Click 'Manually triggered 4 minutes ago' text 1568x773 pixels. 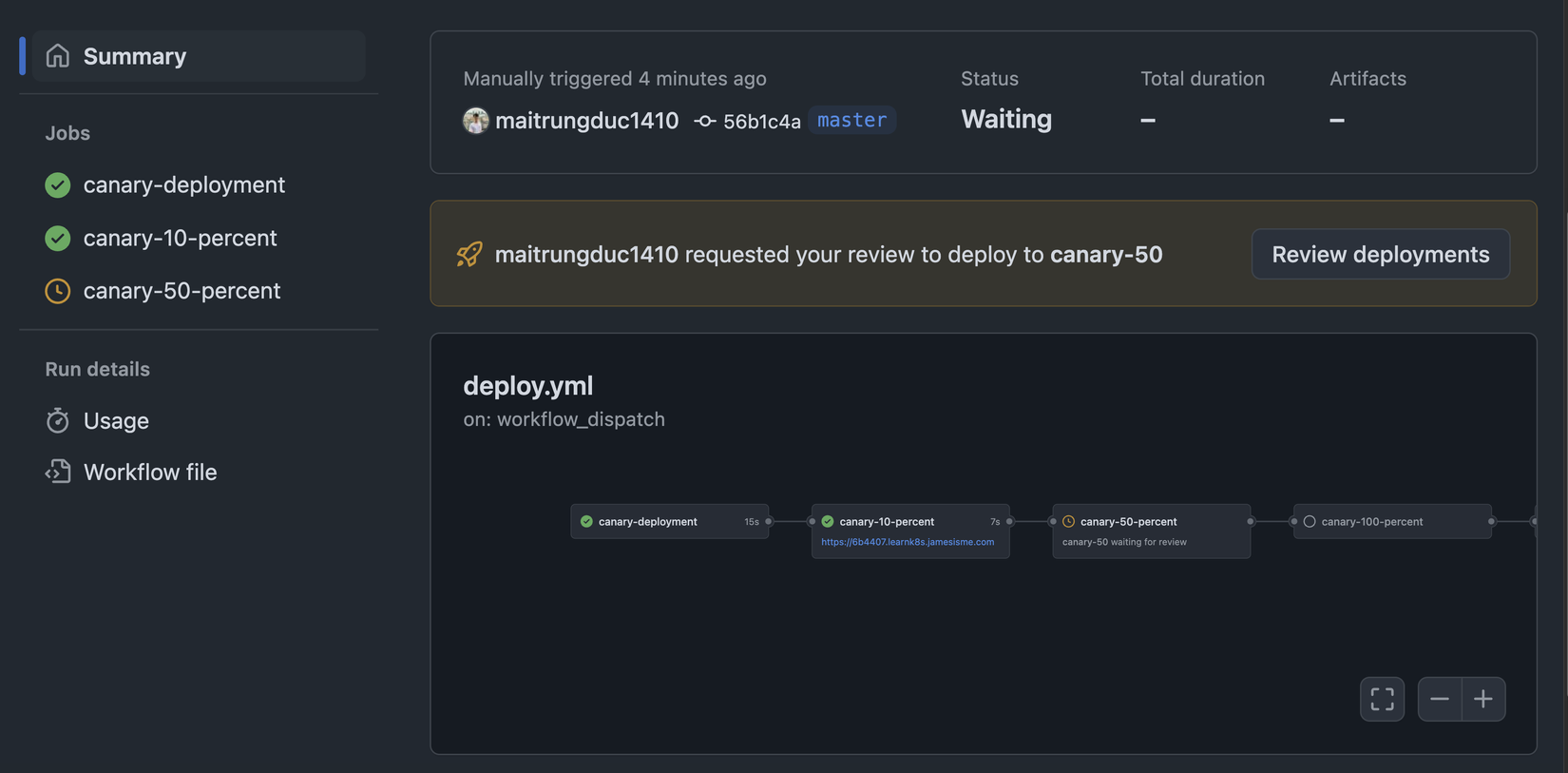click(615, 78)
